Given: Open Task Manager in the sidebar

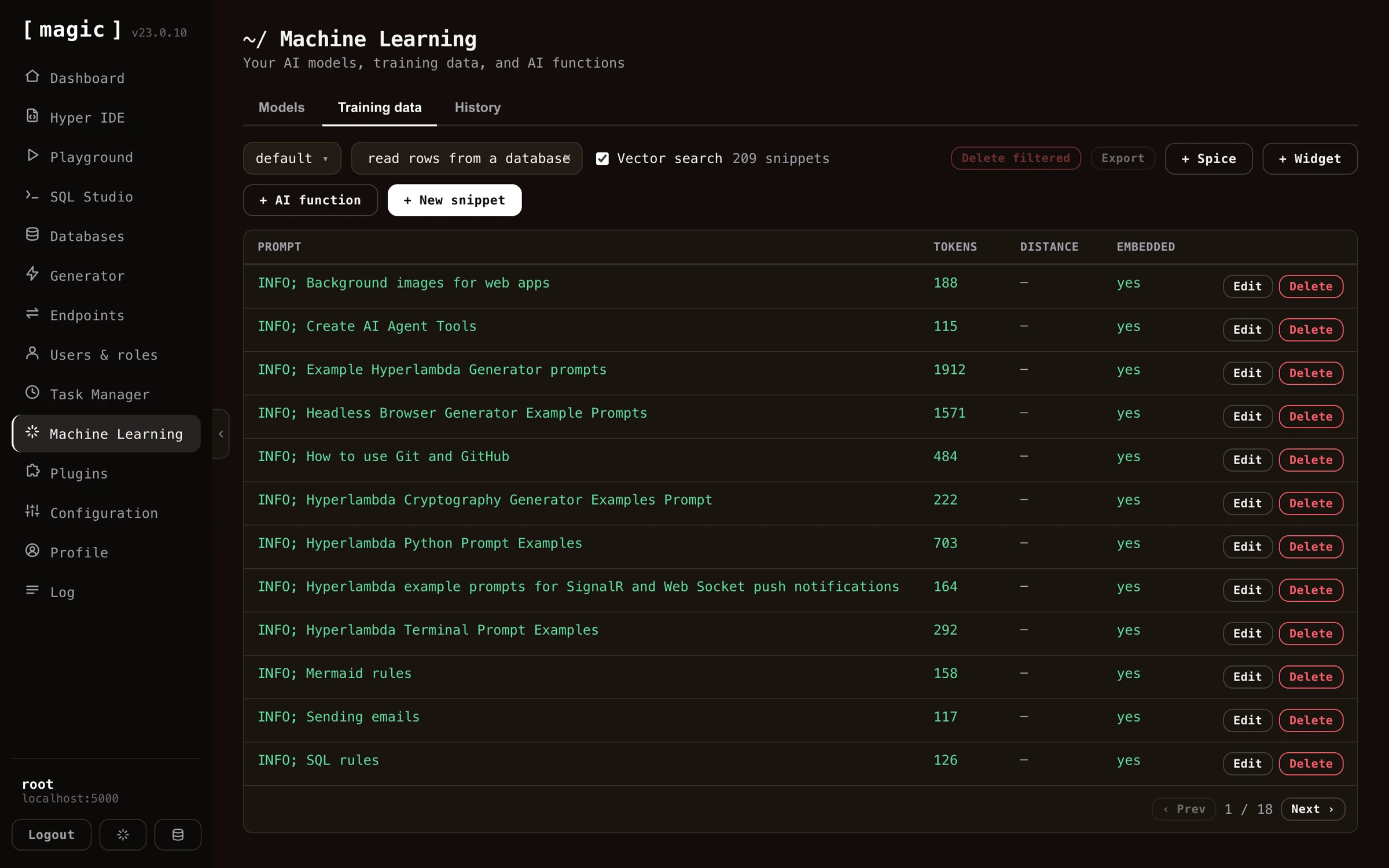Looking at the screenshot, I should pyautogui.click(x=106, y=394).
